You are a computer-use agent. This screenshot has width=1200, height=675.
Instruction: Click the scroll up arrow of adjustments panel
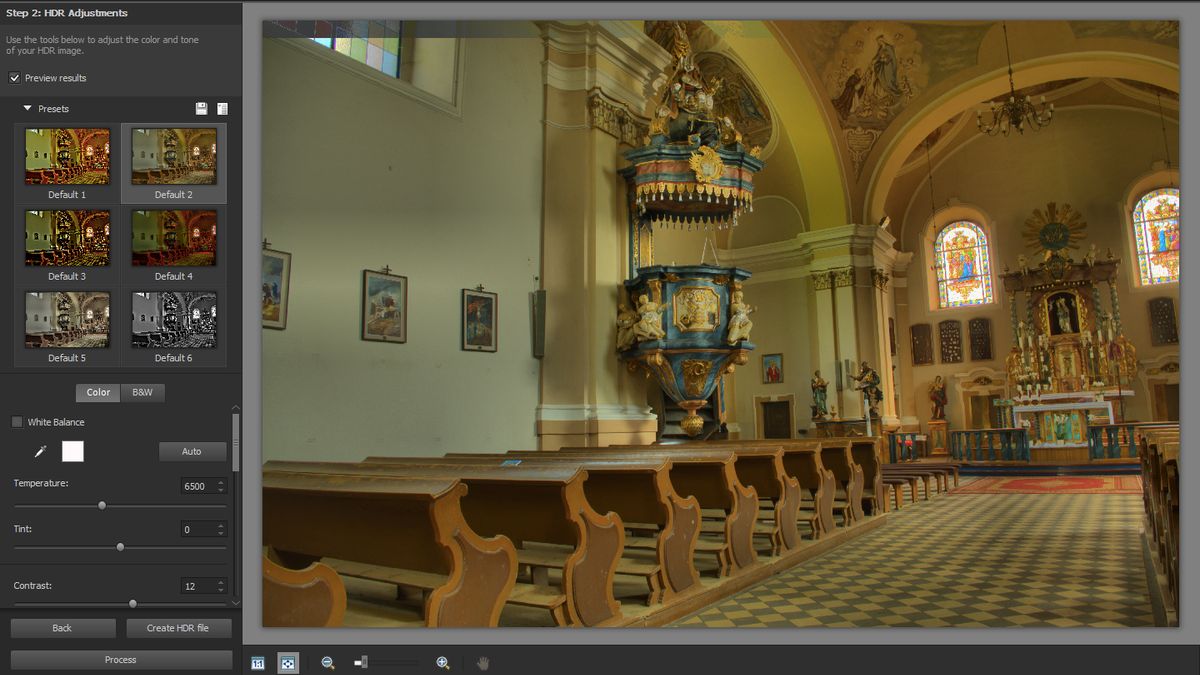[236, 407]
